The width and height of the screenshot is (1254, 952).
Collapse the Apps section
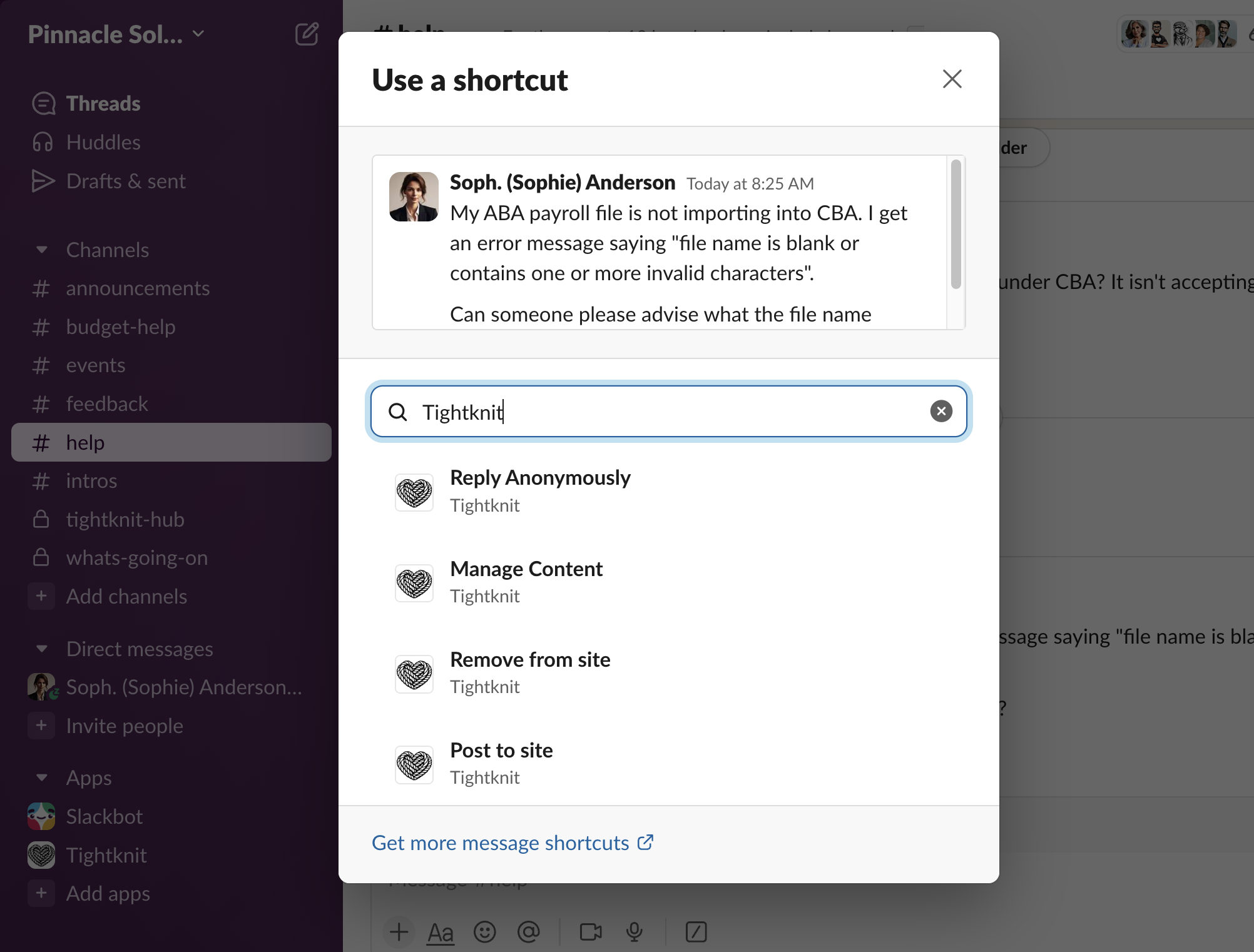tap(42, 778)
